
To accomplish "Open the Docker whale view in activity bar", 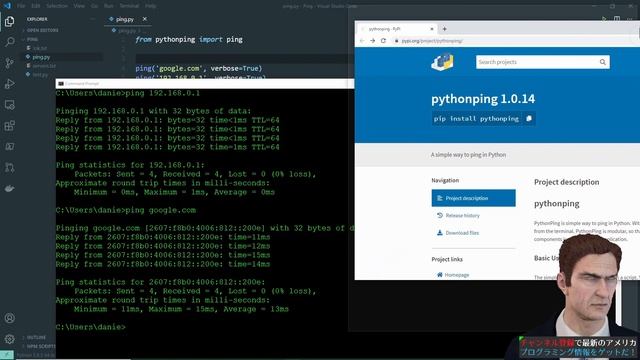I will tap(9, 189).
